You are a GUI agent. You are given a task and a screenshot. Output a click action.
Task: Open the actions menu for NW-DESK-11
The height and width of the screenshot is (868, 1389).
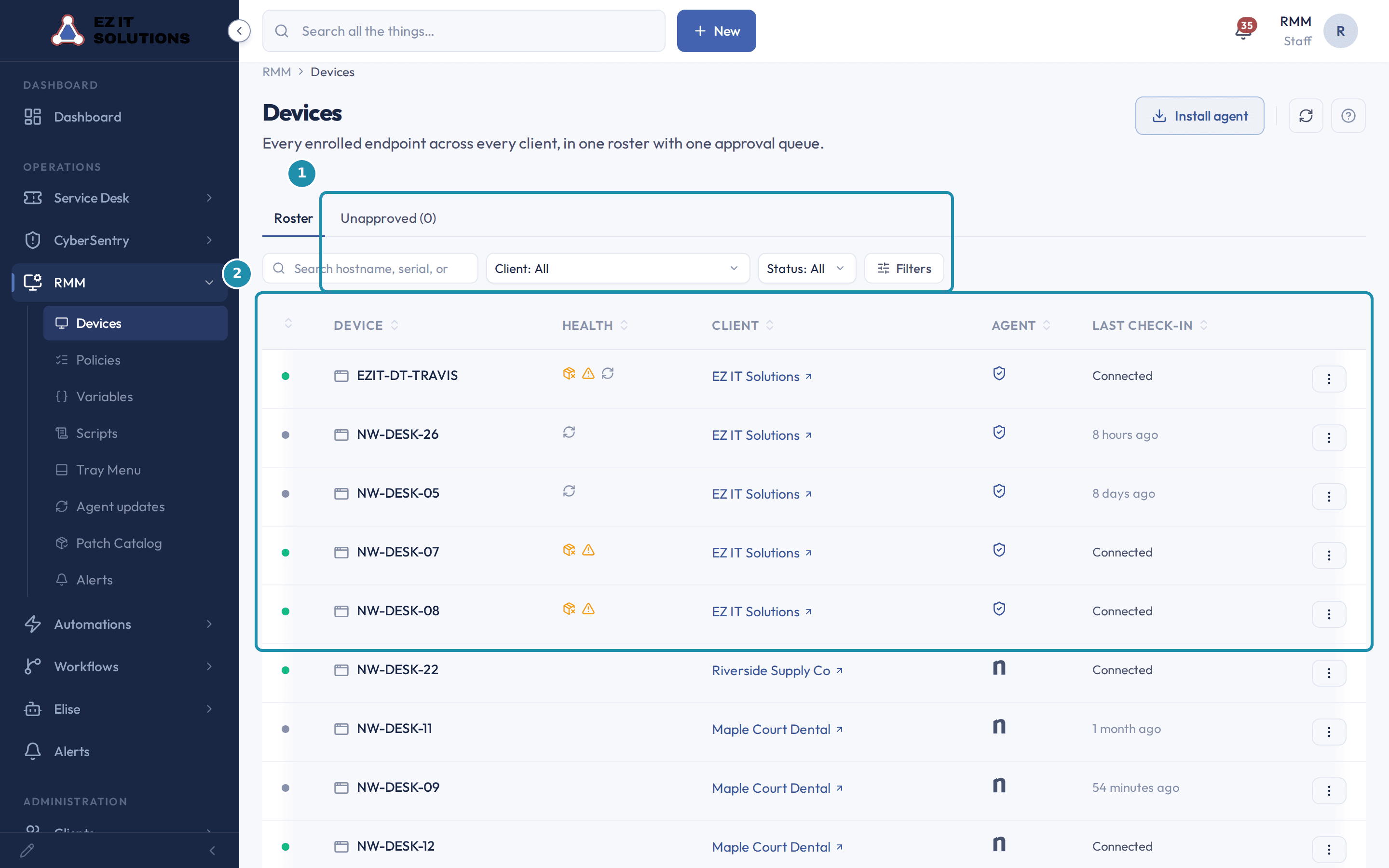pos(1329,732)
